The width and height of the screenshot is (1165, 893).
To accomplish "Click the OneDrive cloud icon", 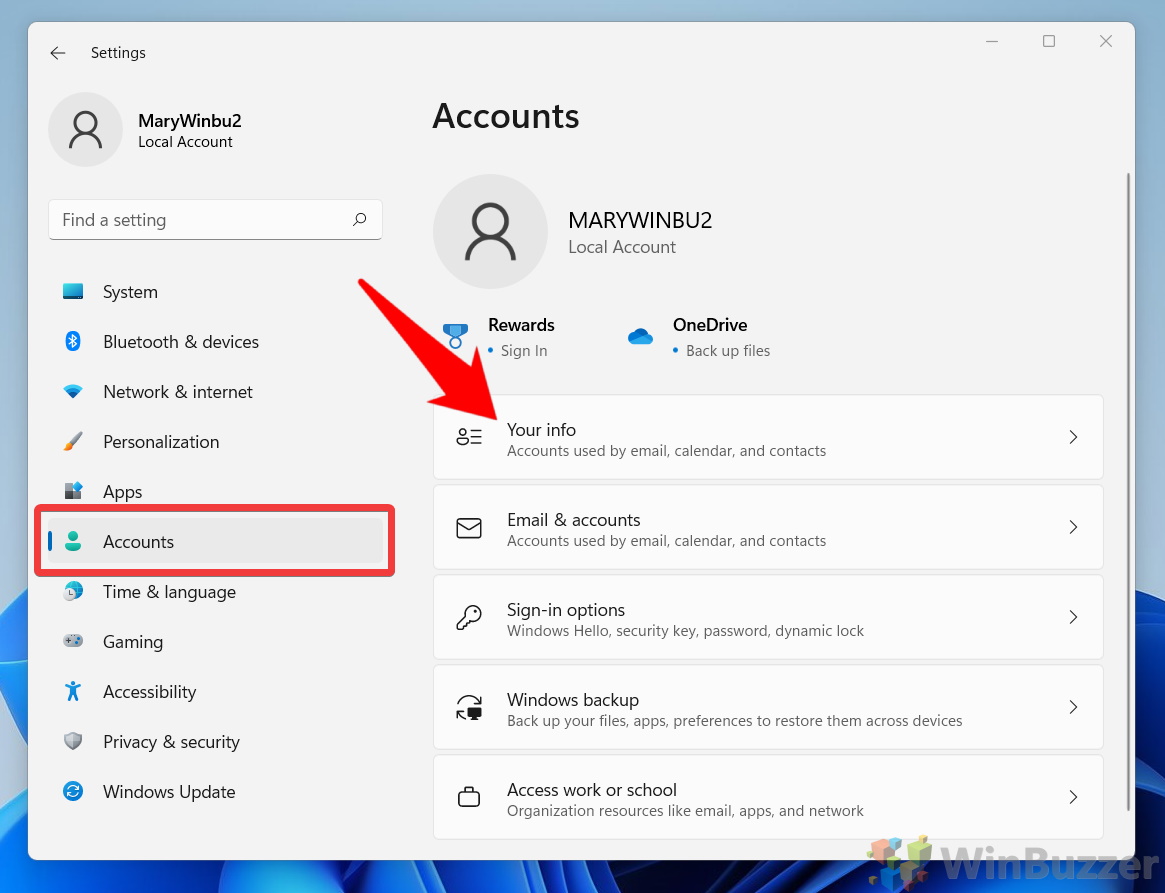I will [x=640, y=337].
